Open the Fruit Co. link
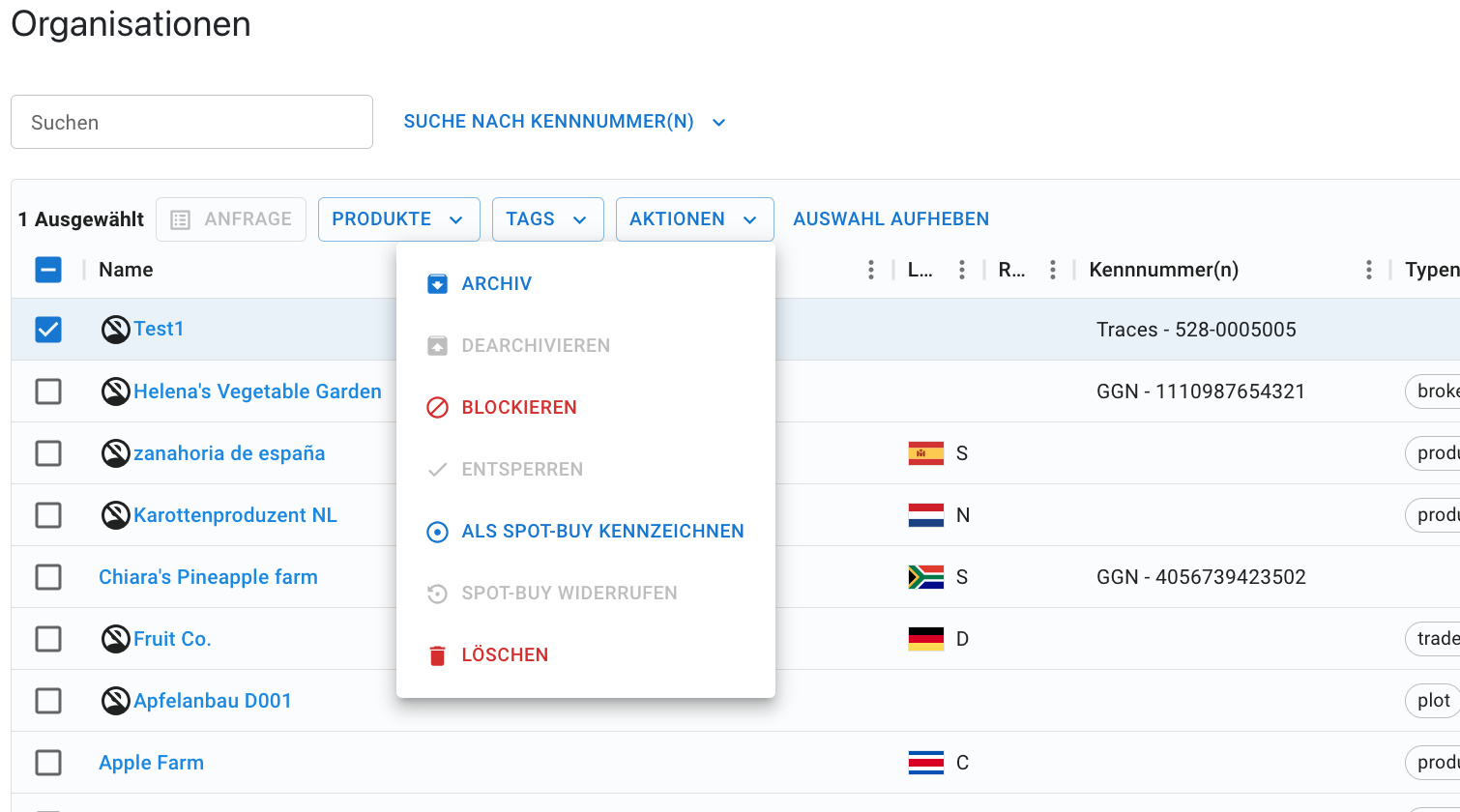 pos(172,639)
